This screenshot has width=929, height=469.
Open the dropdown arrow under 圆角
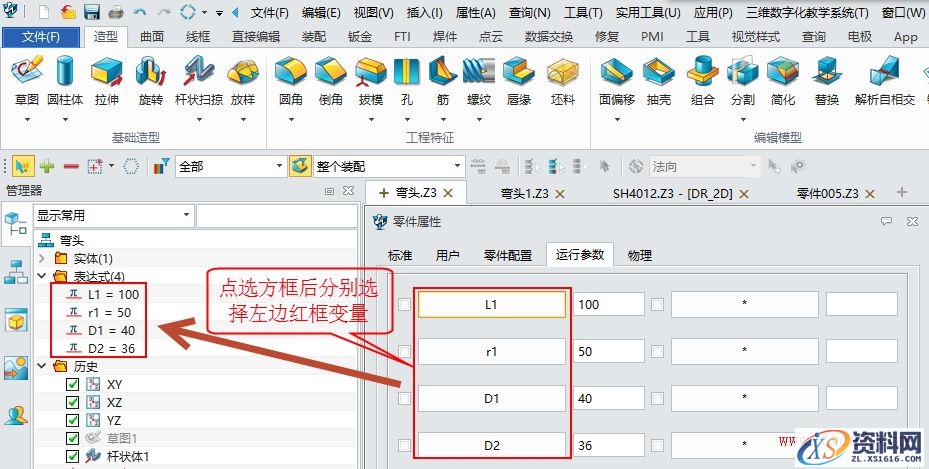[291, 120]
